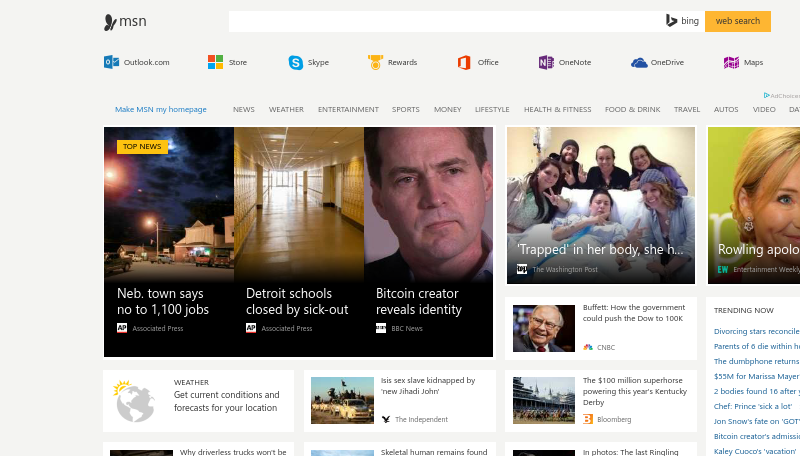The image size is (800, 456).
Task: Open the TRAVEL section
Action: coord(687,109)
